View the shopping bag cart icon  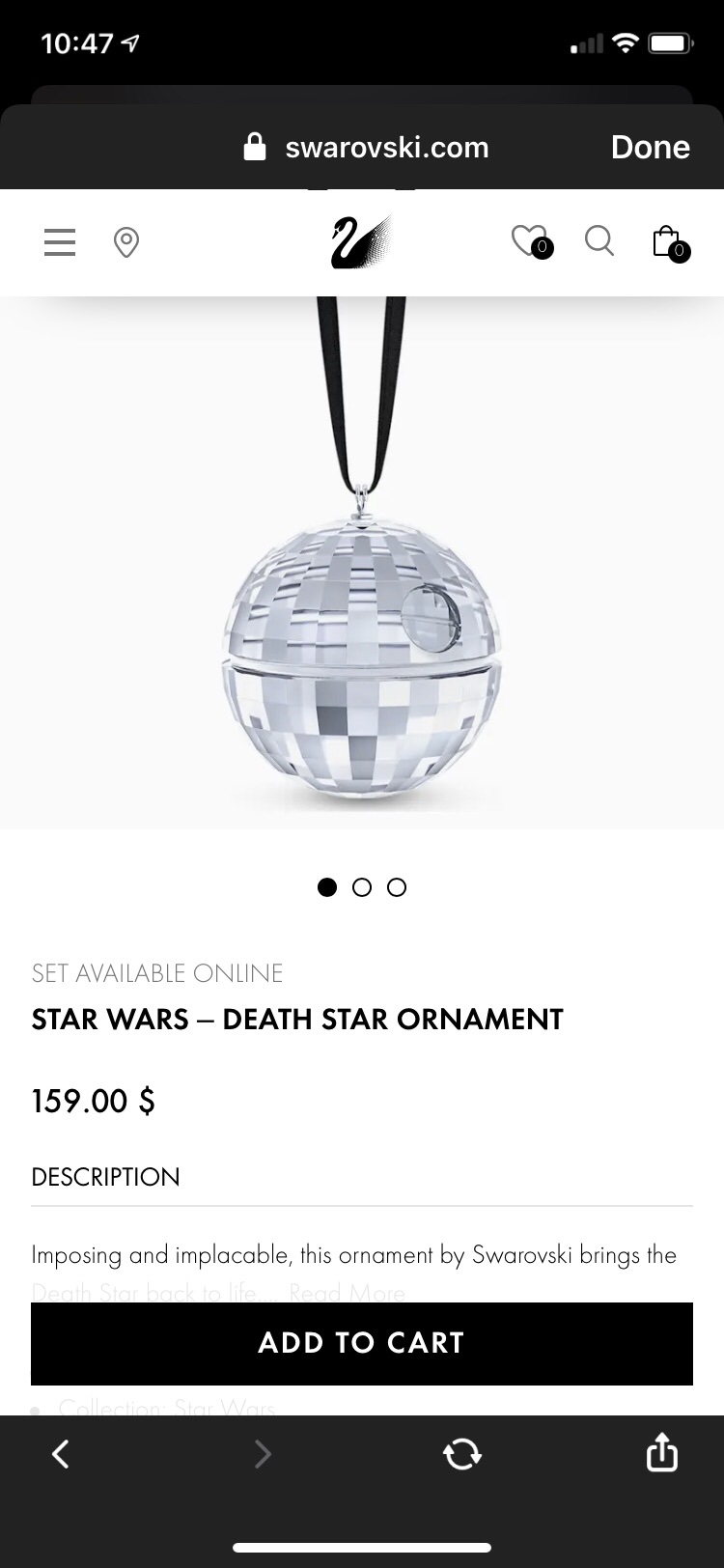670,243
